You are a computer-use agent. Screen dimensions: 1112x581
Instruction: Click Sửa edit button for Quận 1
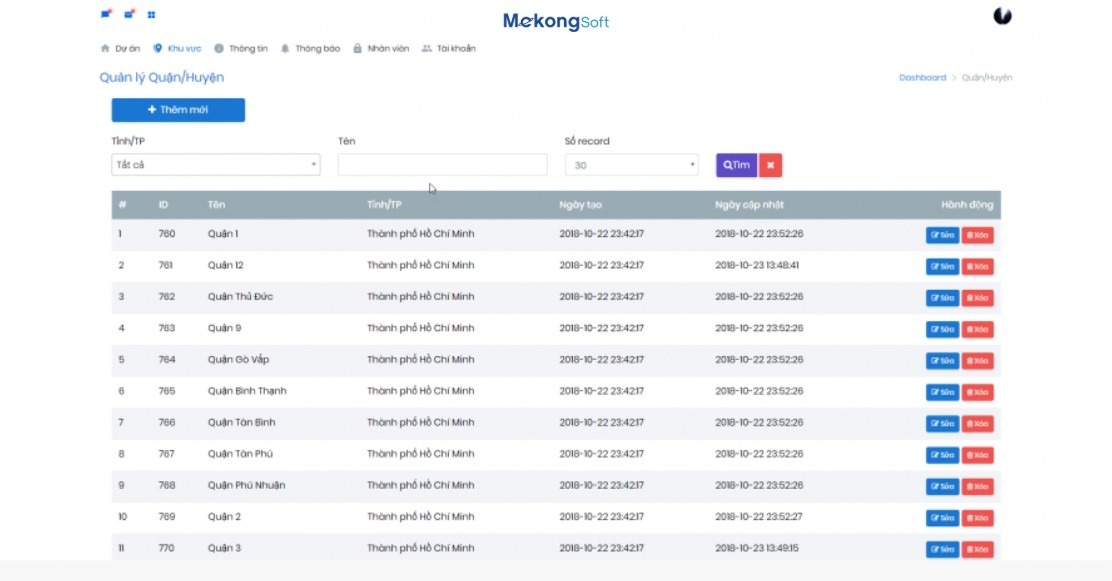(x=942, y=235)
